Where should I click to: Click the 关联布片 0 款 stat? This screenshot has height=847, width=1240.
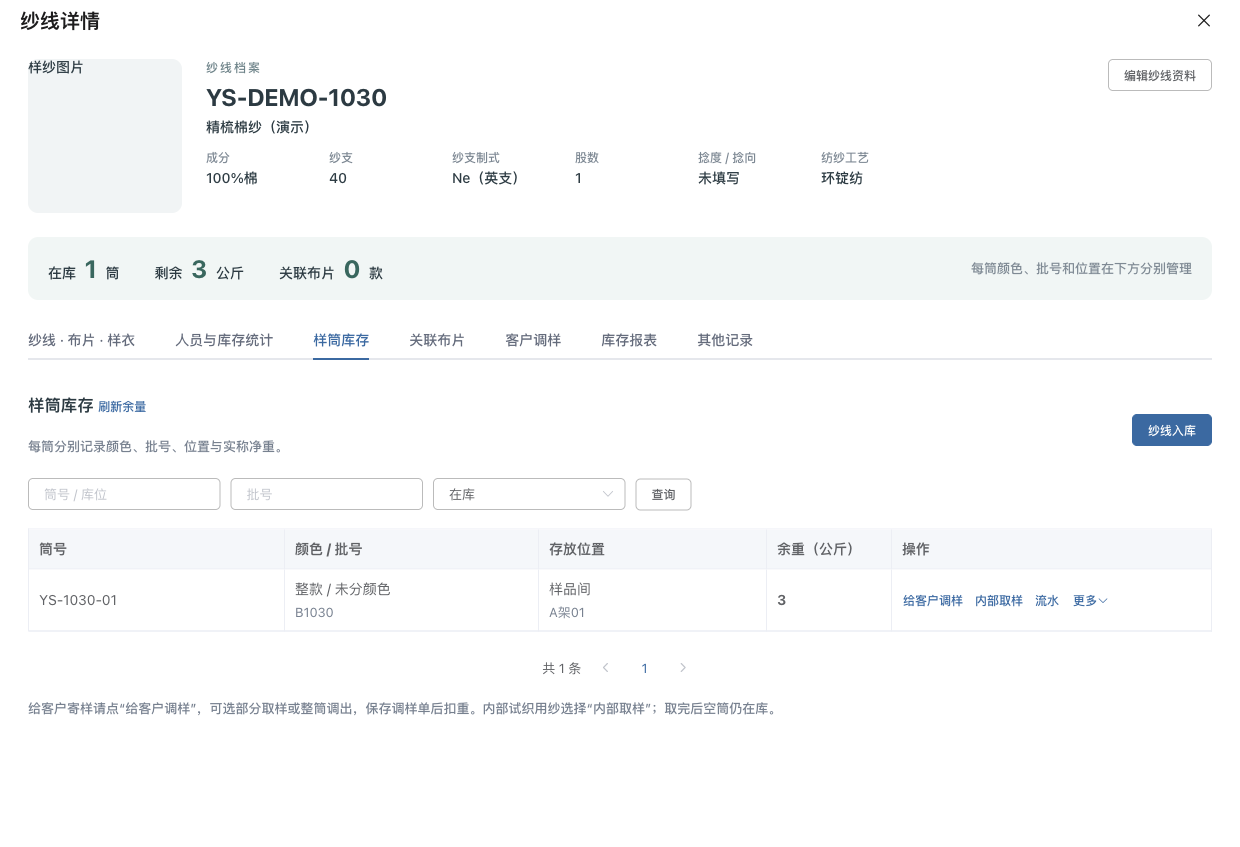(x=331, y=270)
